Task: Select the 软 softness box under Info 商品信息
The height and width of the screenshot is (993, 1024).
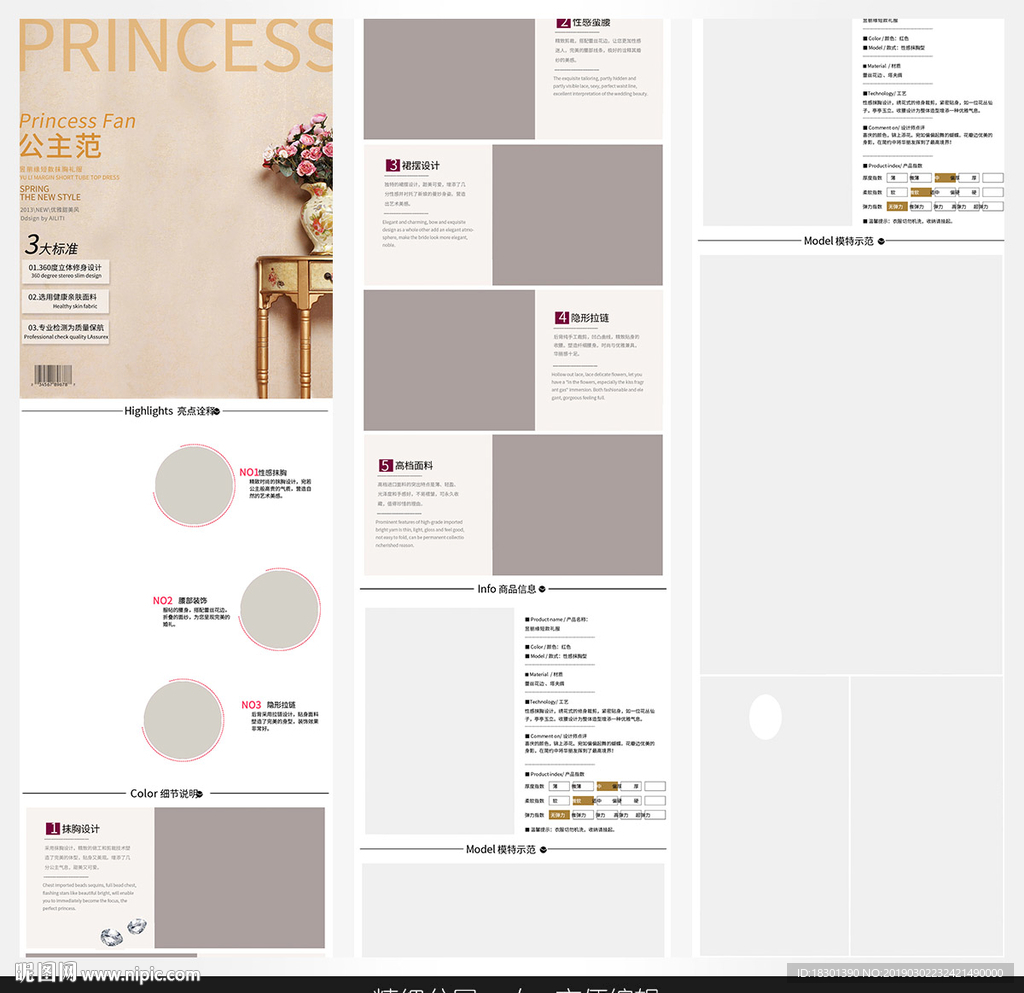Action: pos(559,800)
